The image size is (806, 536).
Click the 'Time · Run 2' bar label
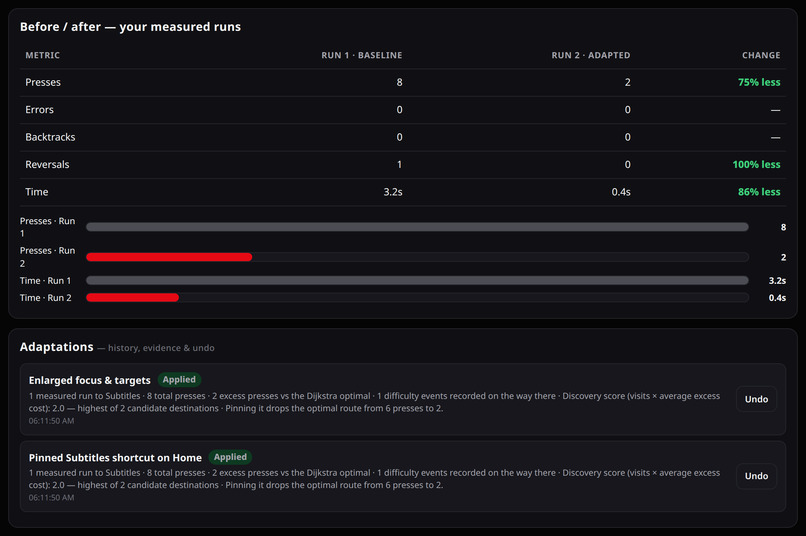pyautogui.click(x=45, y=298)
